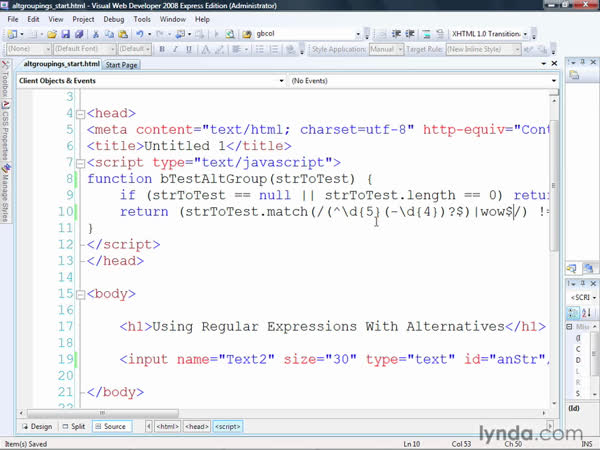Toggle the Bold formatting button

coord(162,48)
